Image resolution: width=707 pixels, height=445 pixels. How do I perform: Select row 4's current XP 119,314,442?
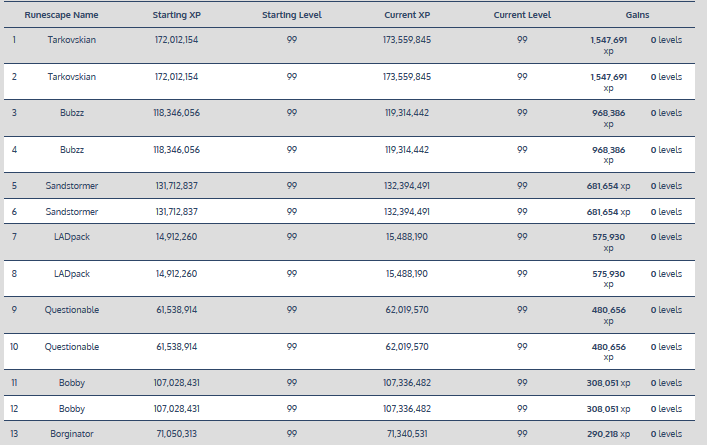click(x=407, y=150)
